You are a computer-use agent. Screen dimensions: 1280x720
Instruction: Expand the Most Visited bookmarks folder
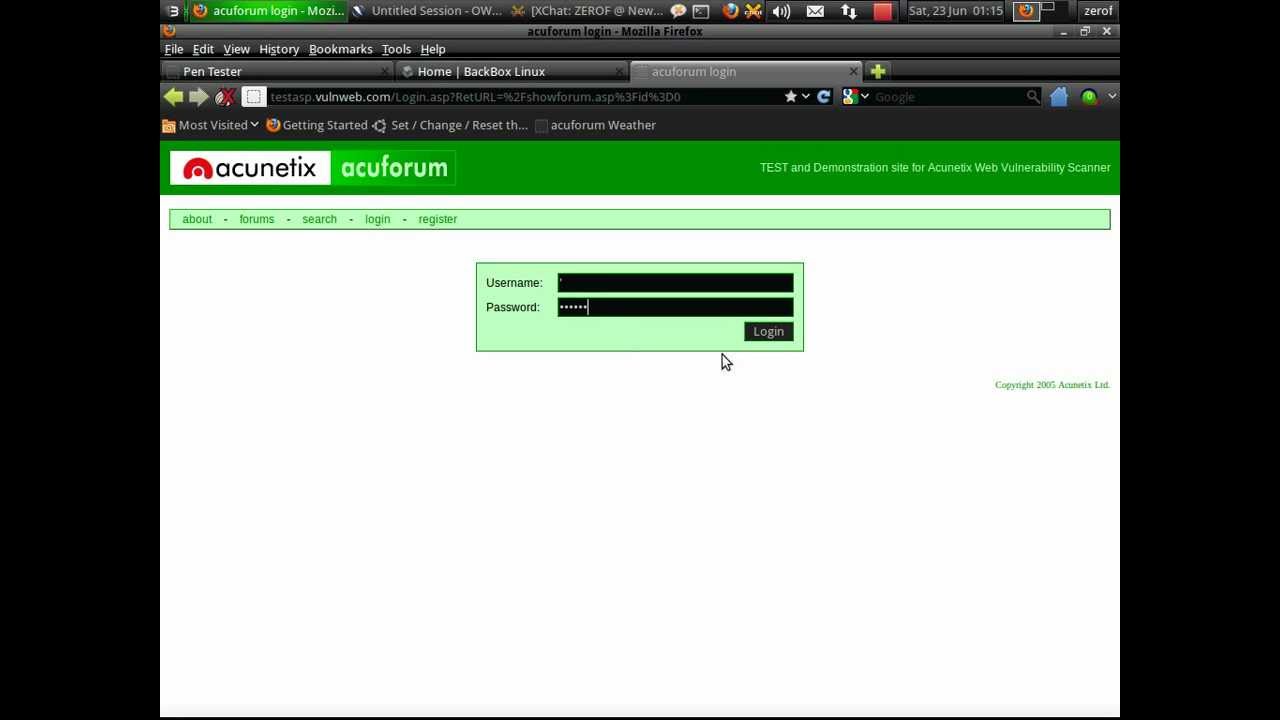[211, 125]
